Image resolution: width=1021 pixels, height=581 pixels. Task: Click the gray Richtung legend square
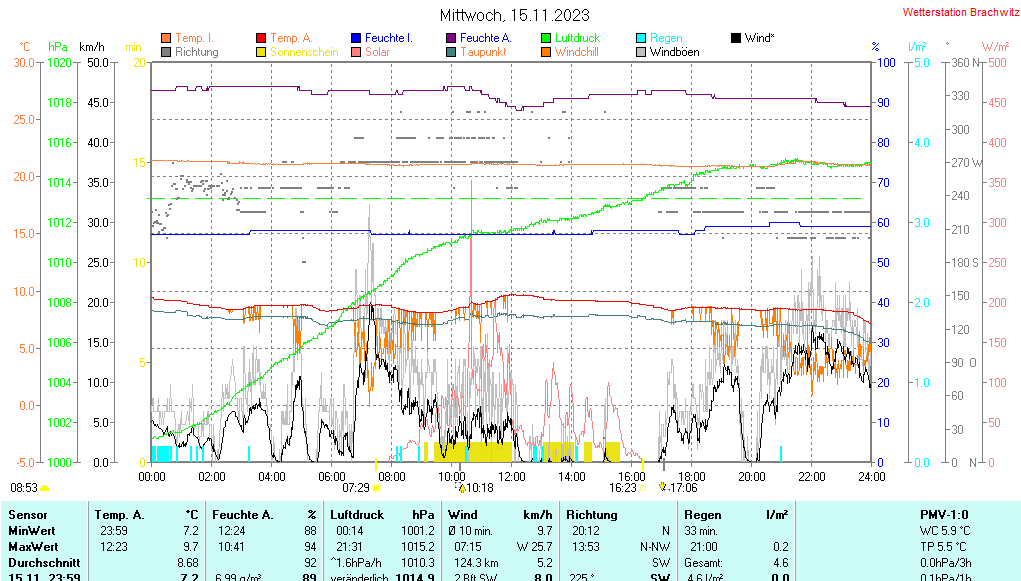166,52
